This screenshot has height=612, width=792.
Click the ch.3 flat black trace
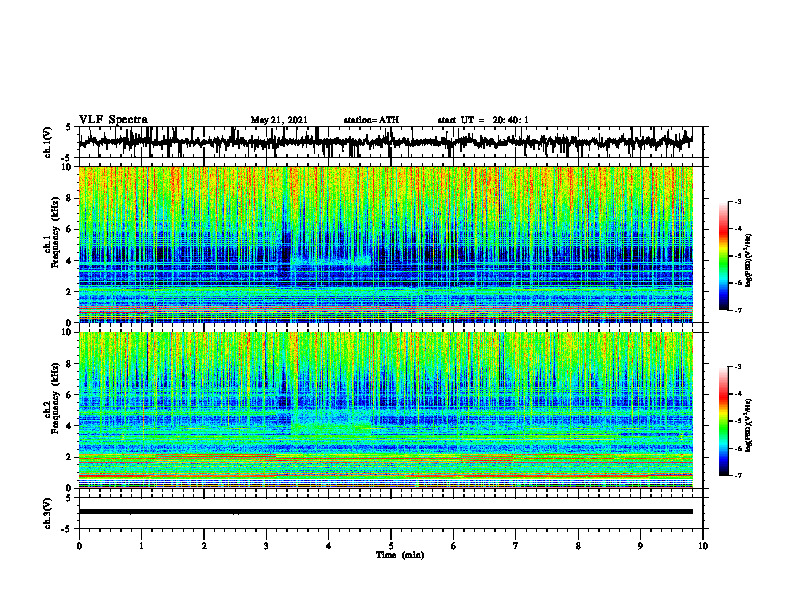(x=385, y=512)
